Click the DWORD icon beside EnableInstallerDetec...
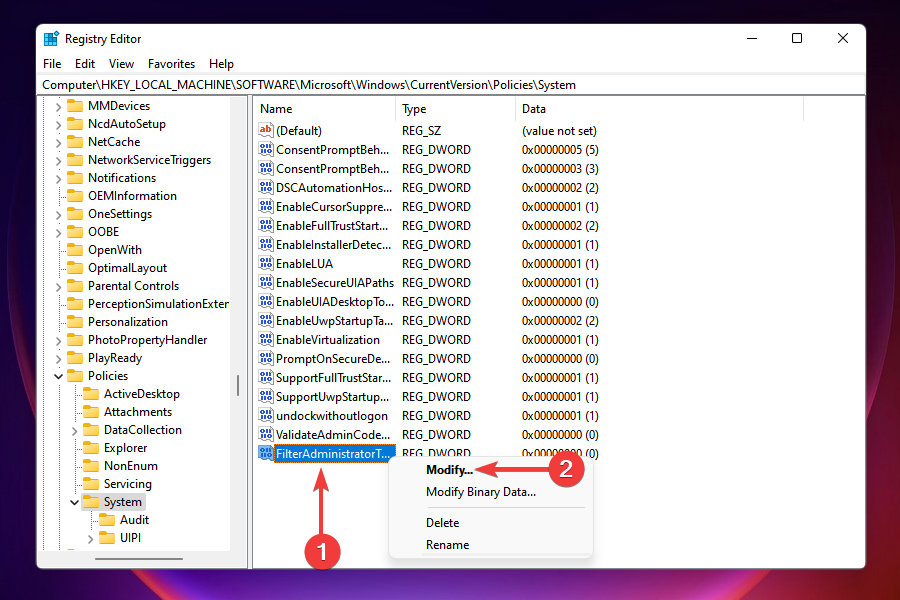The height and width of the screenshot is (600, 900). point(265,244)
